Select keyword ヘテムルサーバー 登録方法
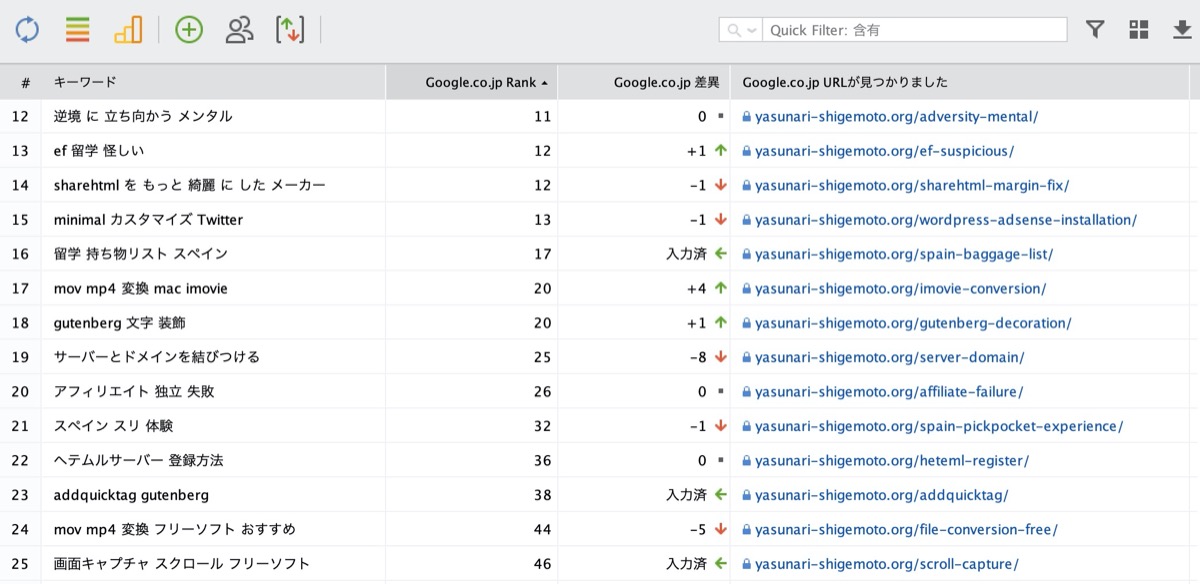The height and width of the screenshot is (584, 1200). [x=139, y=461]
